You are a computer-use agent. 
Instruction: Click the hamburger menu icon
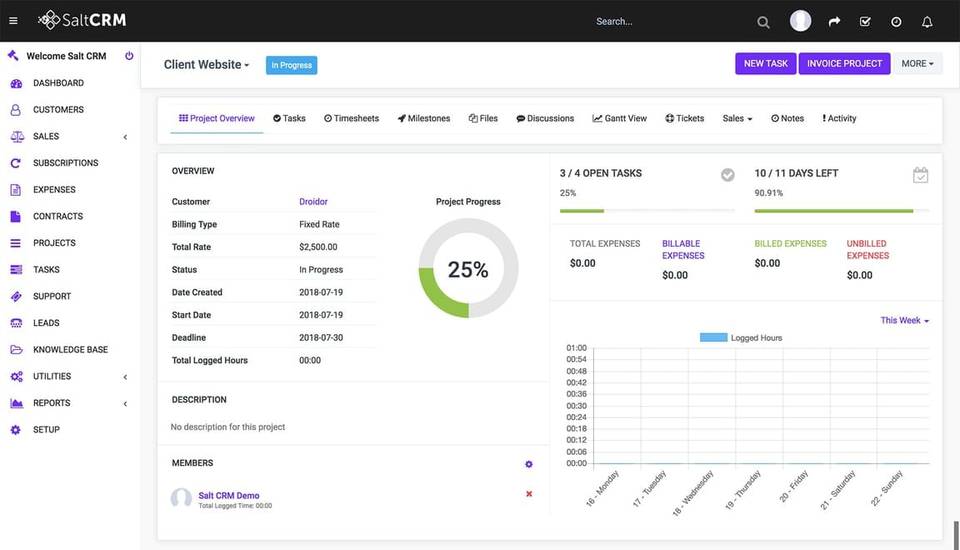(13, 20)
